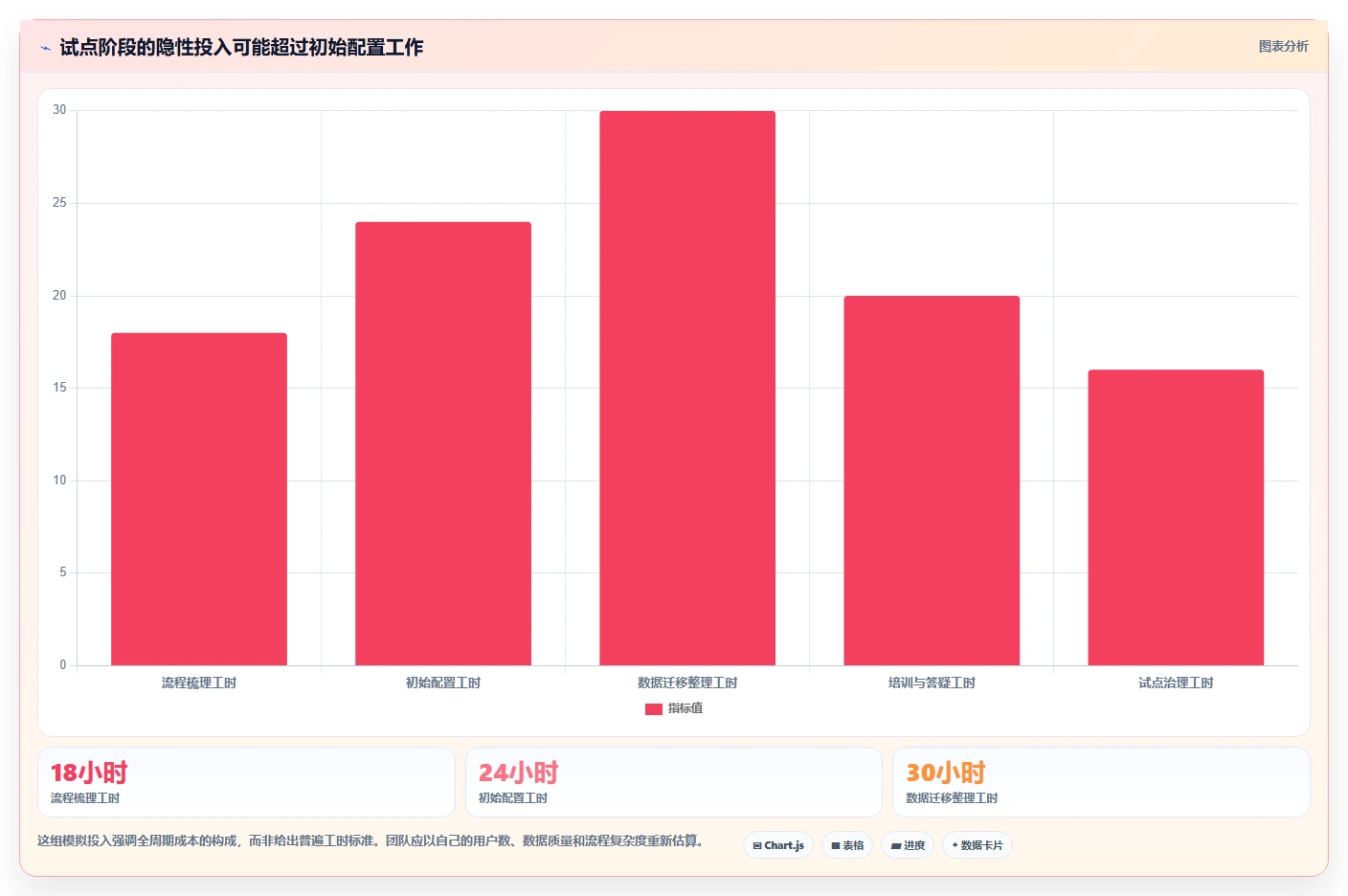
Task: Open the 24小时 stat card
Action: click(674, 782)
